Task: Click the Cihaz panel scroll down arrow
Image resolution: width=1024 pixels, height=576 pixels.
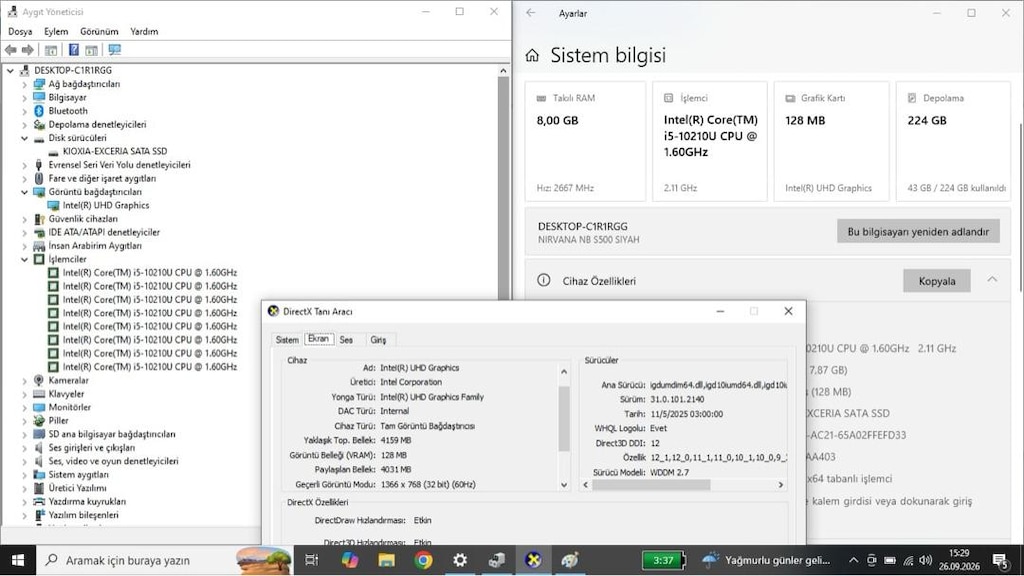Action: tap(564, 485)
